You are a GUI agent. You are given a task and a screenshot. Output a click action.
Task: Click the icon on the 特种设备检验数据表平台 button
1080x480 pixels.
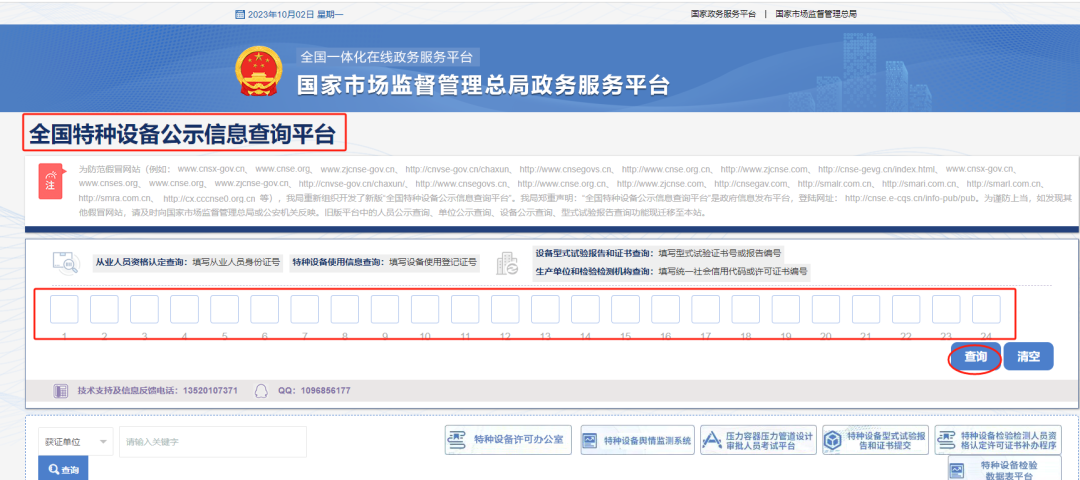tap(958, 470)
